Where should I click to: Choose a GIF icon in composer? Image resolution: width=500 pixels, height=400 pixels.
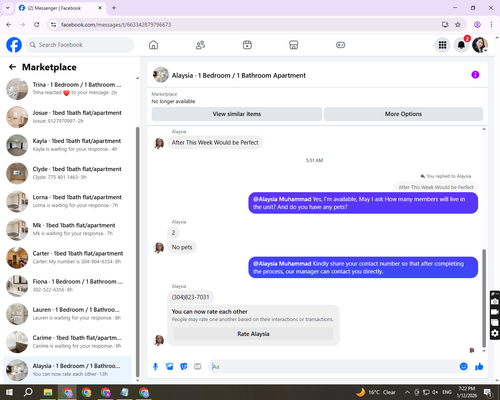tap(198, 367)
